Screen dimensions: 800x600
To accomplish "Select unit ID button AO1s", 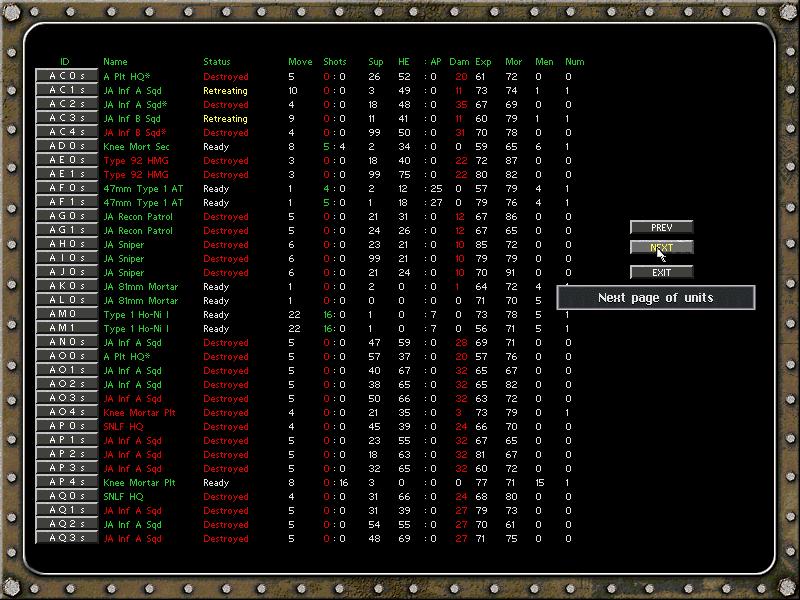I will pyautogui.click(x=67, y=370).
